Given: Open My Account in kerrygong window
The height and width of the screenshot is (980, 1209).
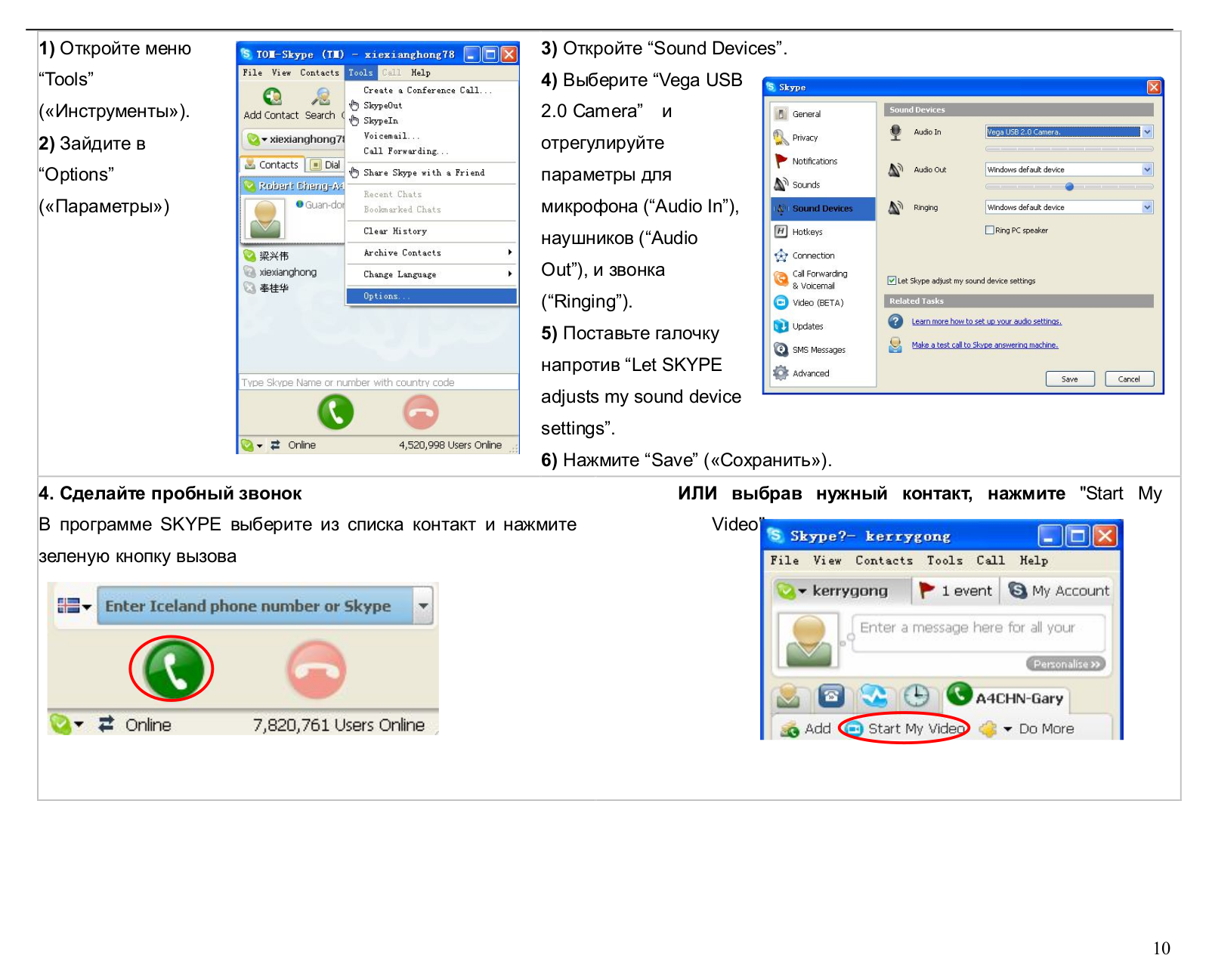Looking at the screenshot, I should tap(1059, 591).
